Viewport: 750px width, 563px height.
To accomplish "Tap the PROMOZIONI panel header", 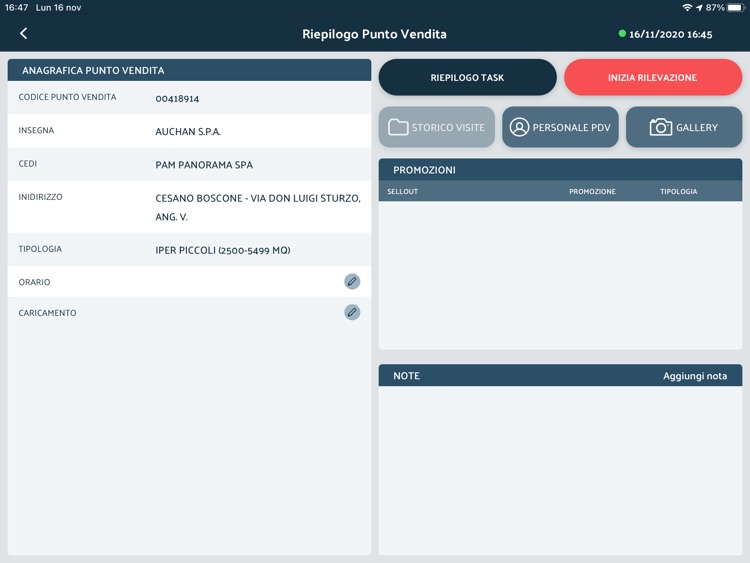I will [x=560, y=170].
